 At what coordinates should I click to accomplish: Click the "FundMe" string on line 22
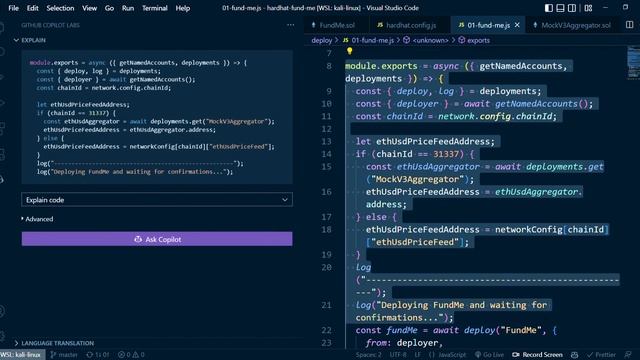pos(521,330)
